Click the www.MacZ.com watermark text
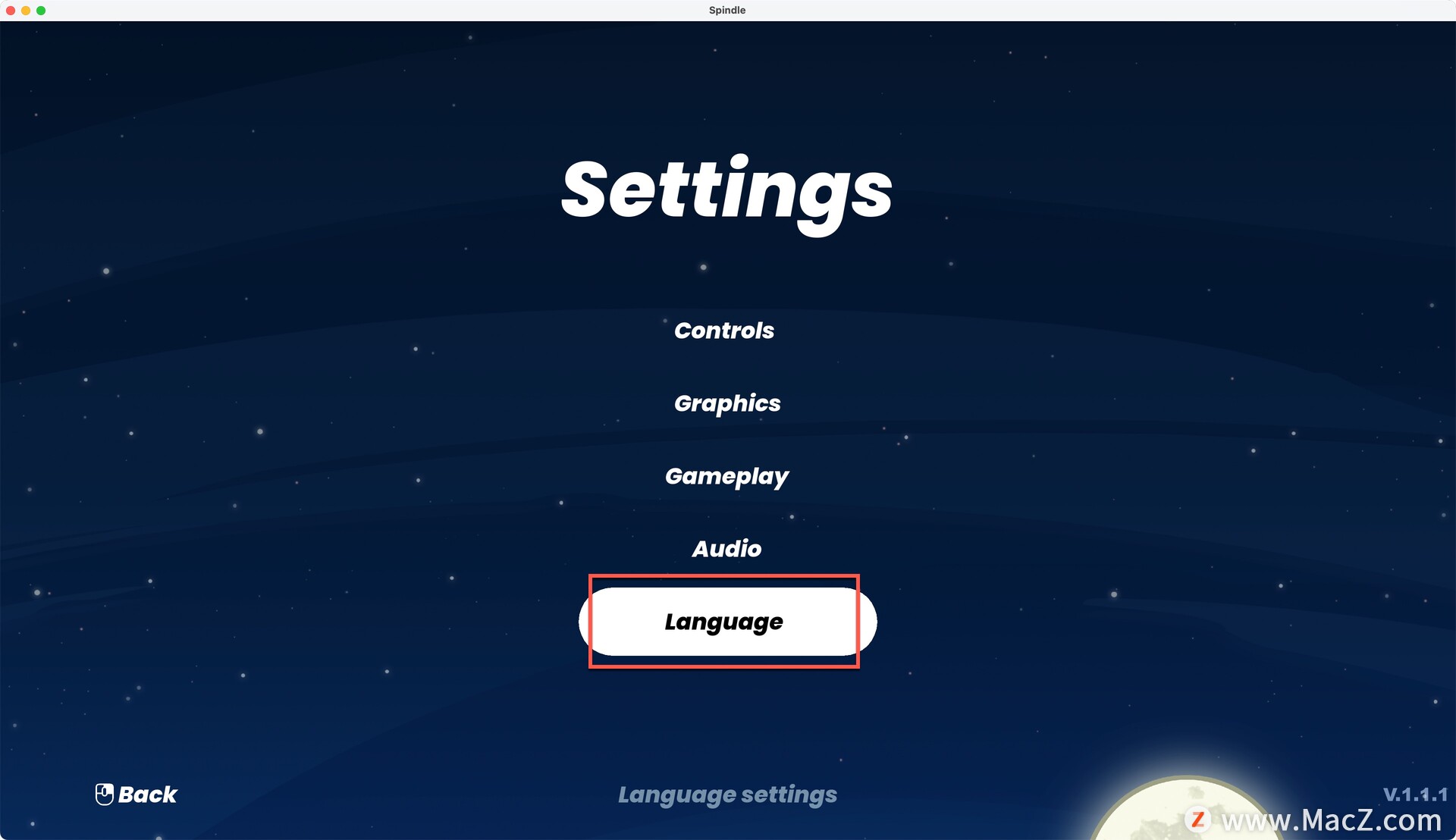The image size is (1456, 840). (1332, 820)
